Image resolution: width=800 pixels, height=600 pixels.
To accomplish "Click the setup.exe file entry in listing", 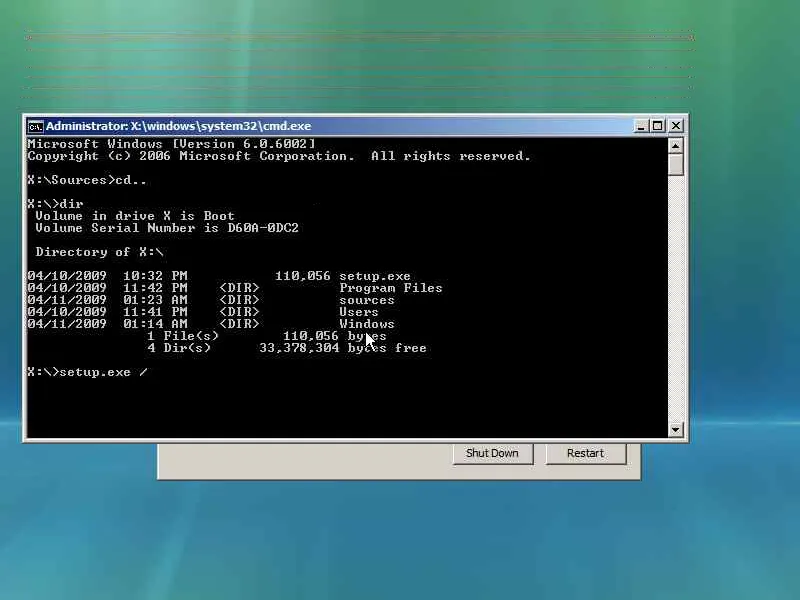I will click(x=374, y=276).
